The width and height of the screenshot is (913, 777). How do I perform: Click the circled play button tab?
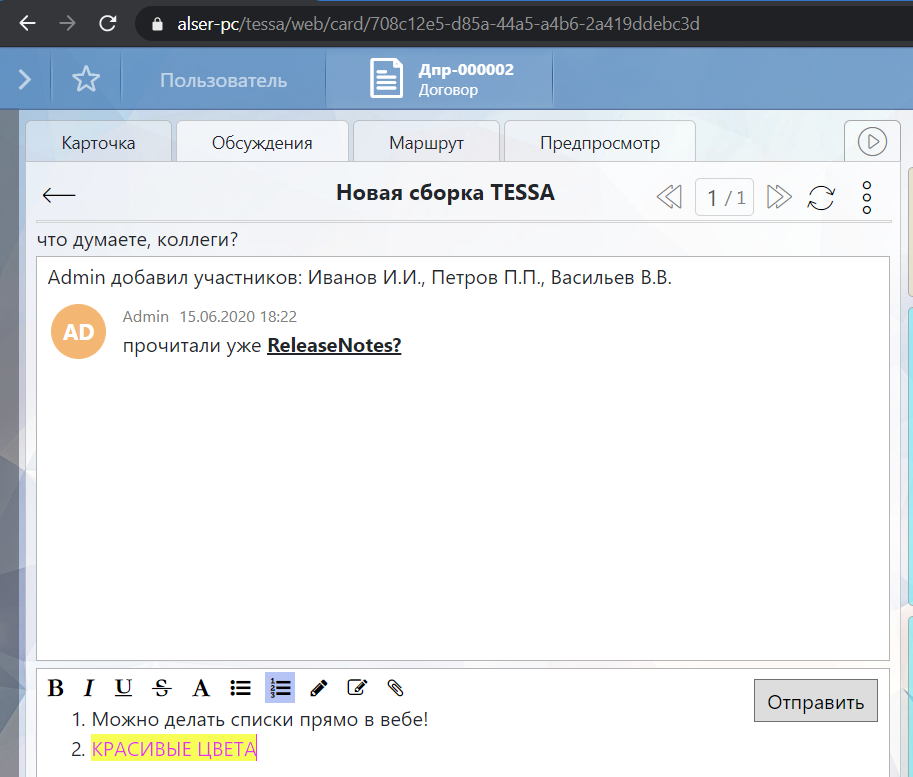872,142
